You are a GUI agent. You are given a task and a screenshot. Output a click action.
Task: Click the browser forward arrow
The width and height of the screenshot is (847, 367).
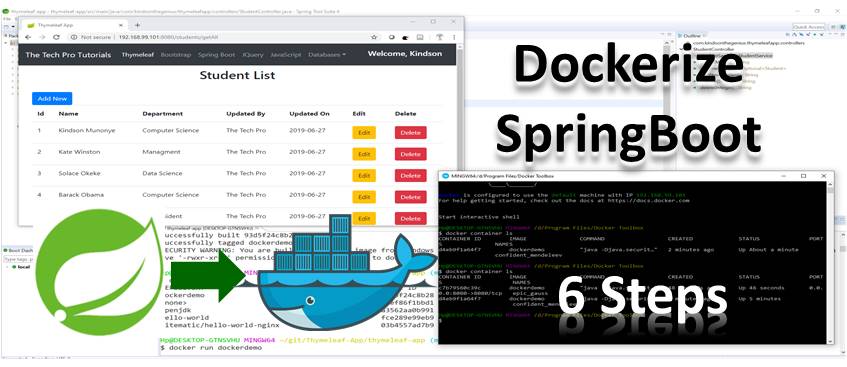click(42, 37)
